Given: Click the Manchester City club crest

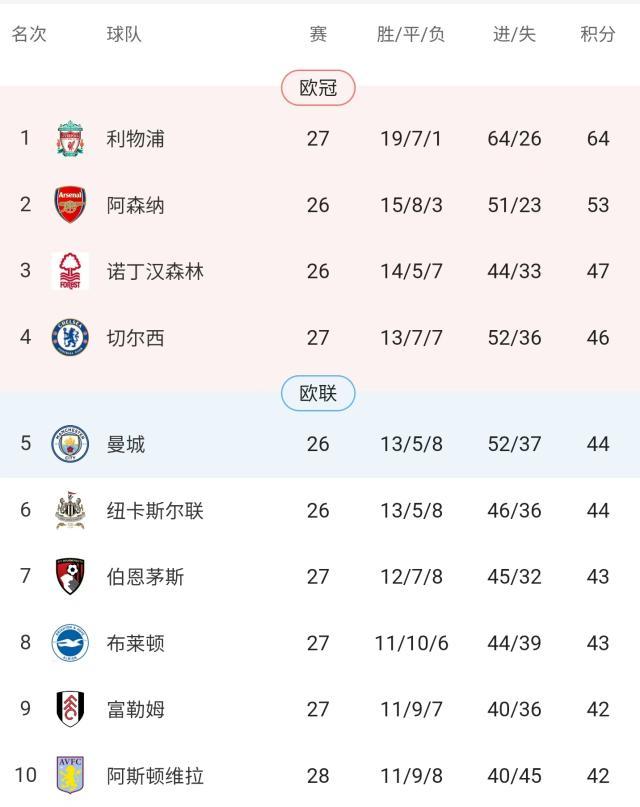Looking at the screenshot, I should coord(68,444).
